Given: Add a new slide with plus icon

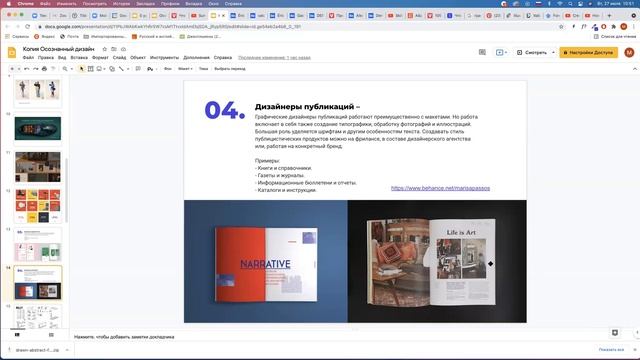Looking at the screenshot, I should [x=12, y=69].
